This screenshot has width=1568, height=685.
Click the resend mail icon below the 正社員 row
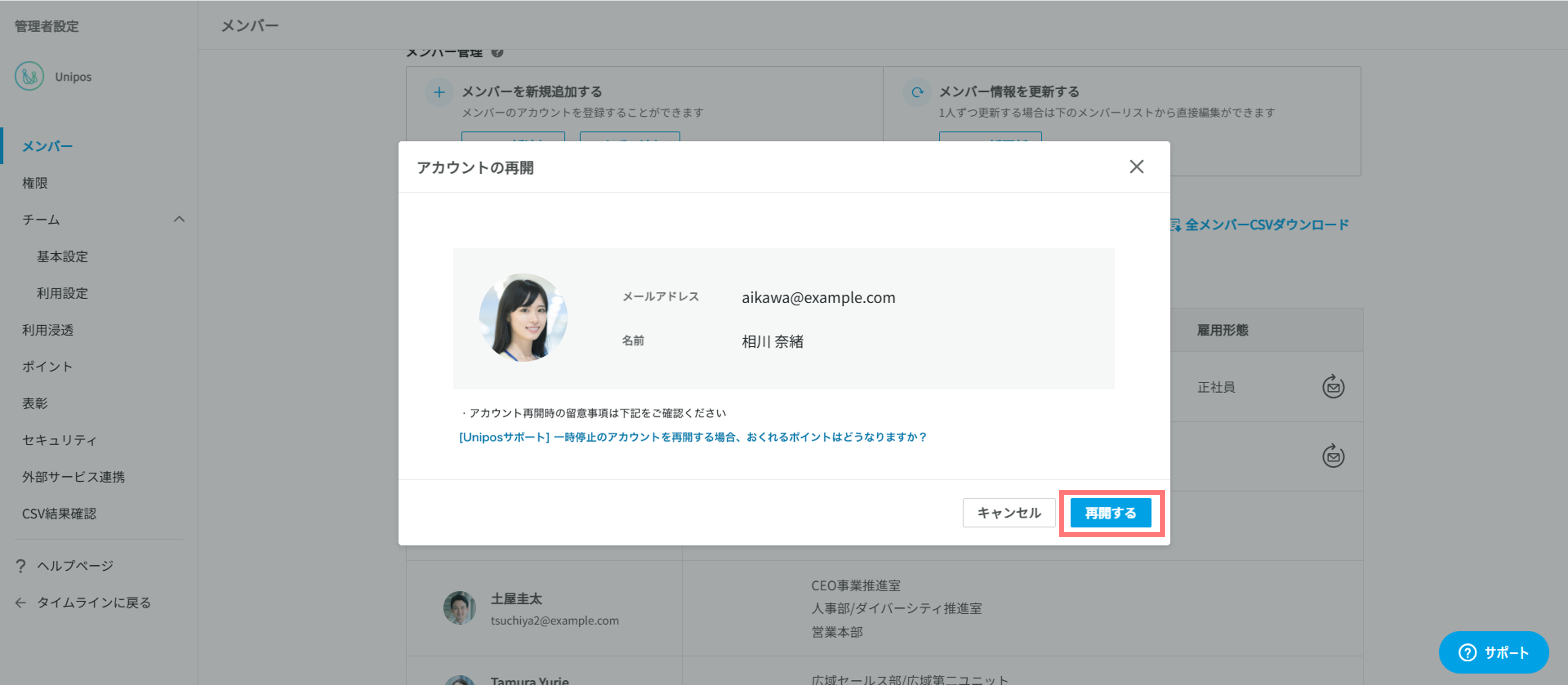point(1332,456)
